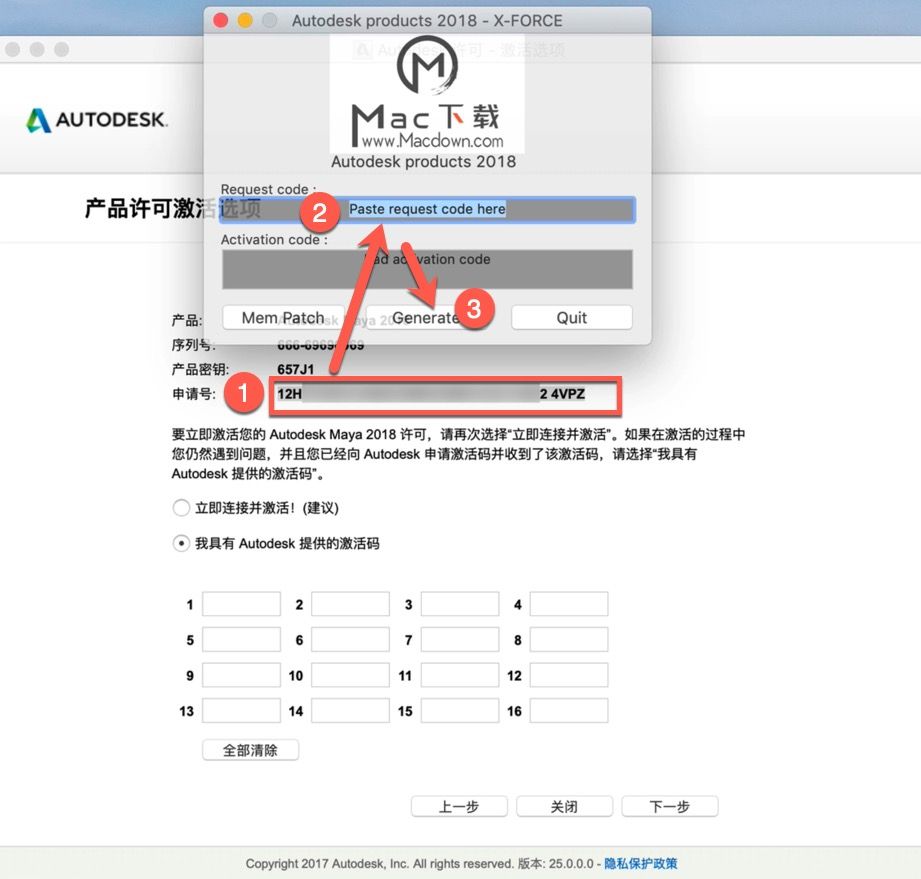
Task: Select the 我具有 Autodesk 提供的激活码 radio option
Action: pos(181,543)
